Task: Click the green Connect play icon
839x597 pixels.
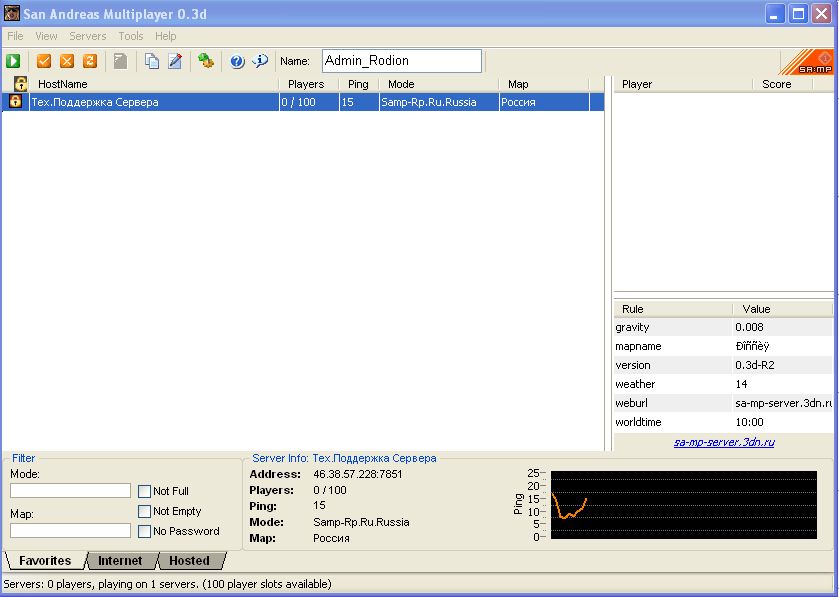Action: (13, 61)
